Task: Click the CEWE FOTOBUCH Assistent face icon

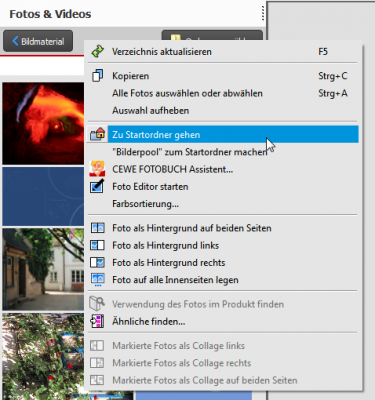Action: [x=97, y=169]
